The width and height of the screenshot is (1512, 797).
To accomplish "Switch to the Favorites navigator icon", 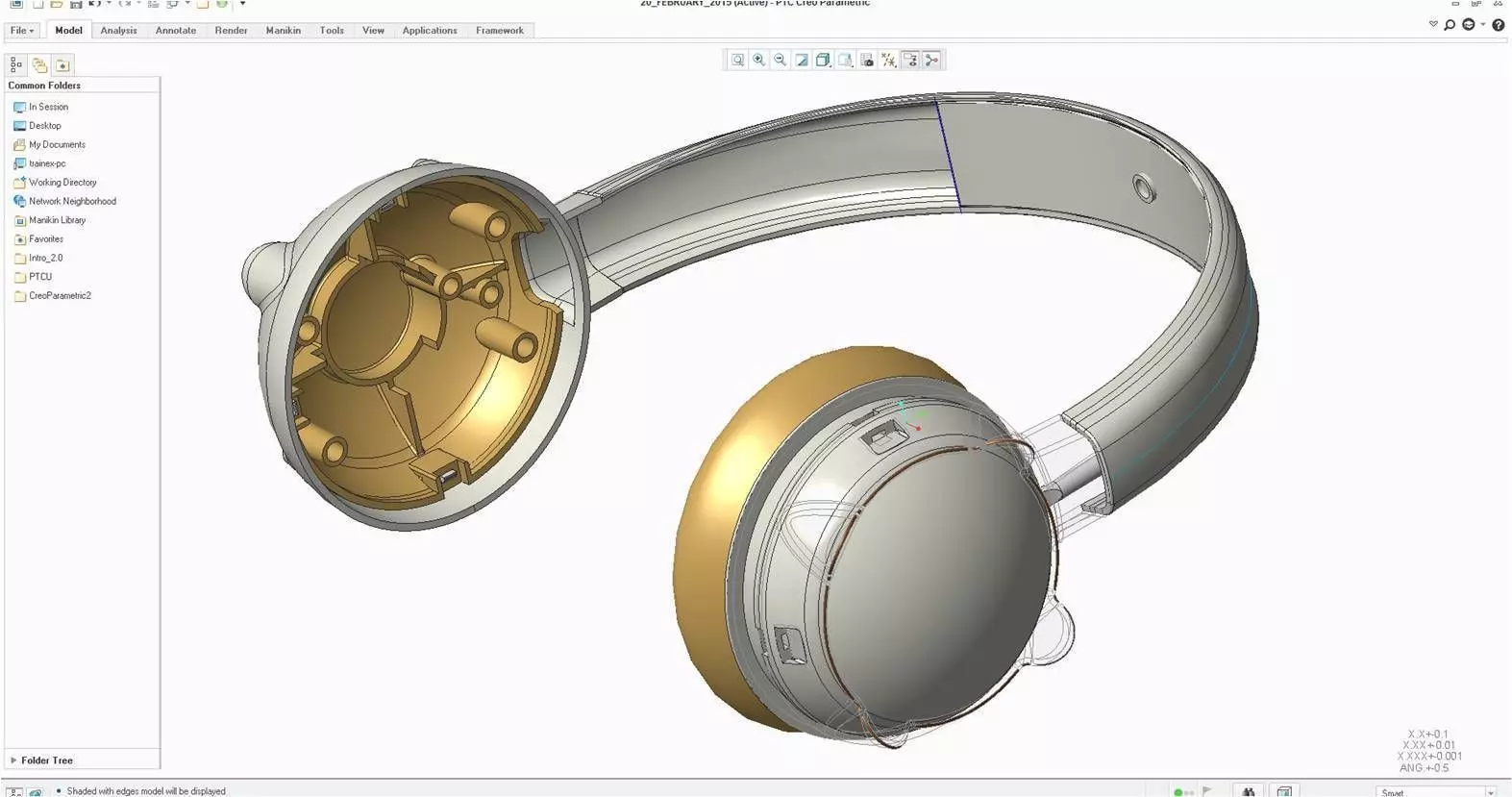I will pos(62,65).
